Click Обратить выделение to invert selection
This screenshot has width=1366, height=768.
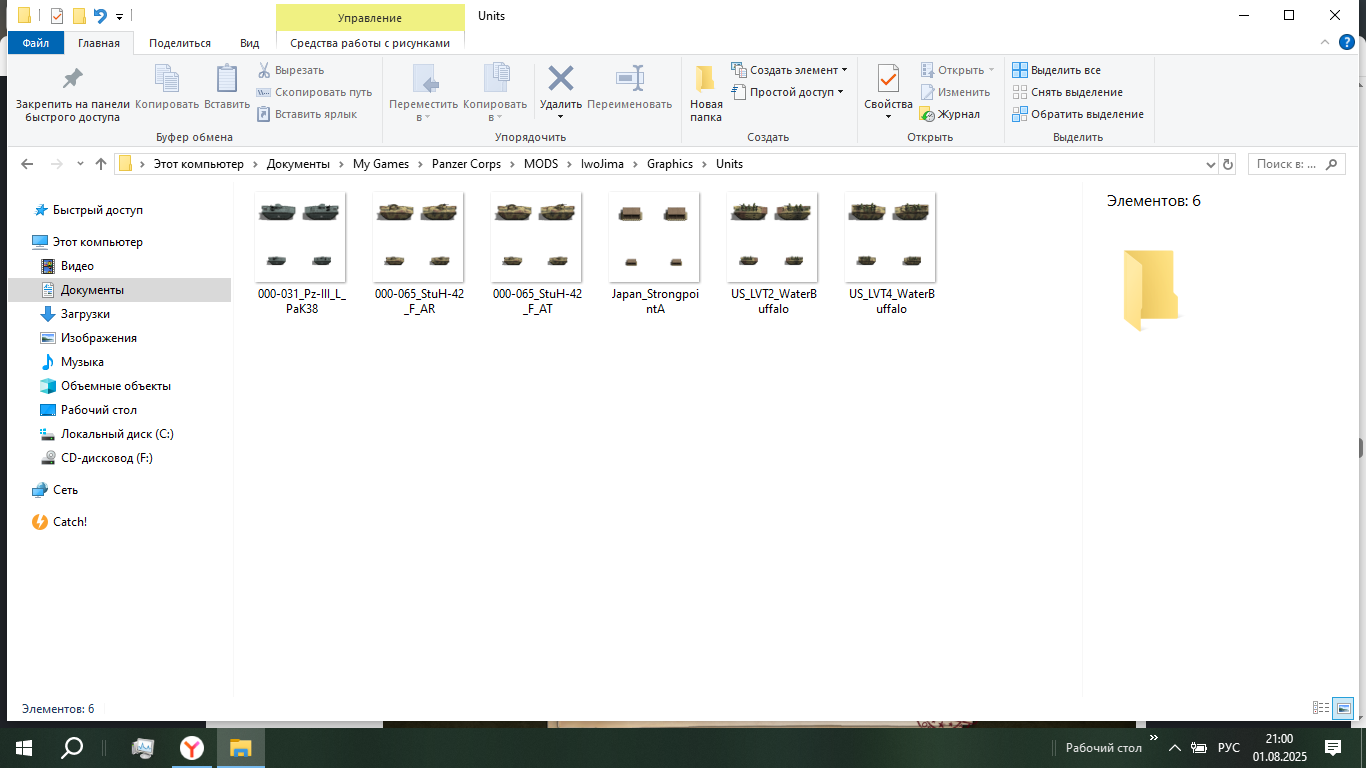pyautogui.click(x=1078, y=114)
